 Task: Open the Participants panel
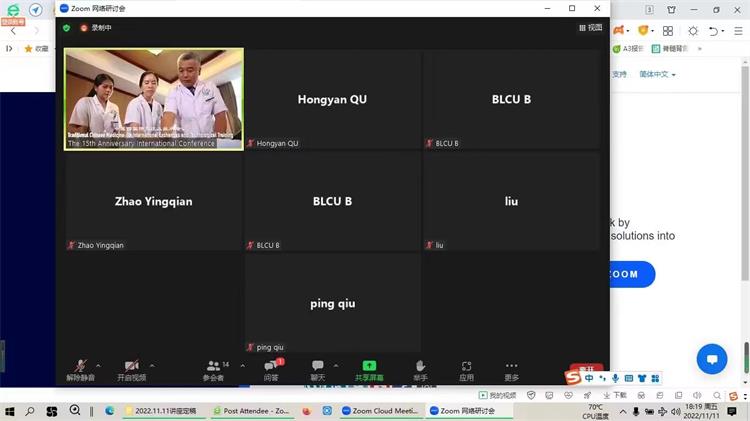click(x=213, y=370)
